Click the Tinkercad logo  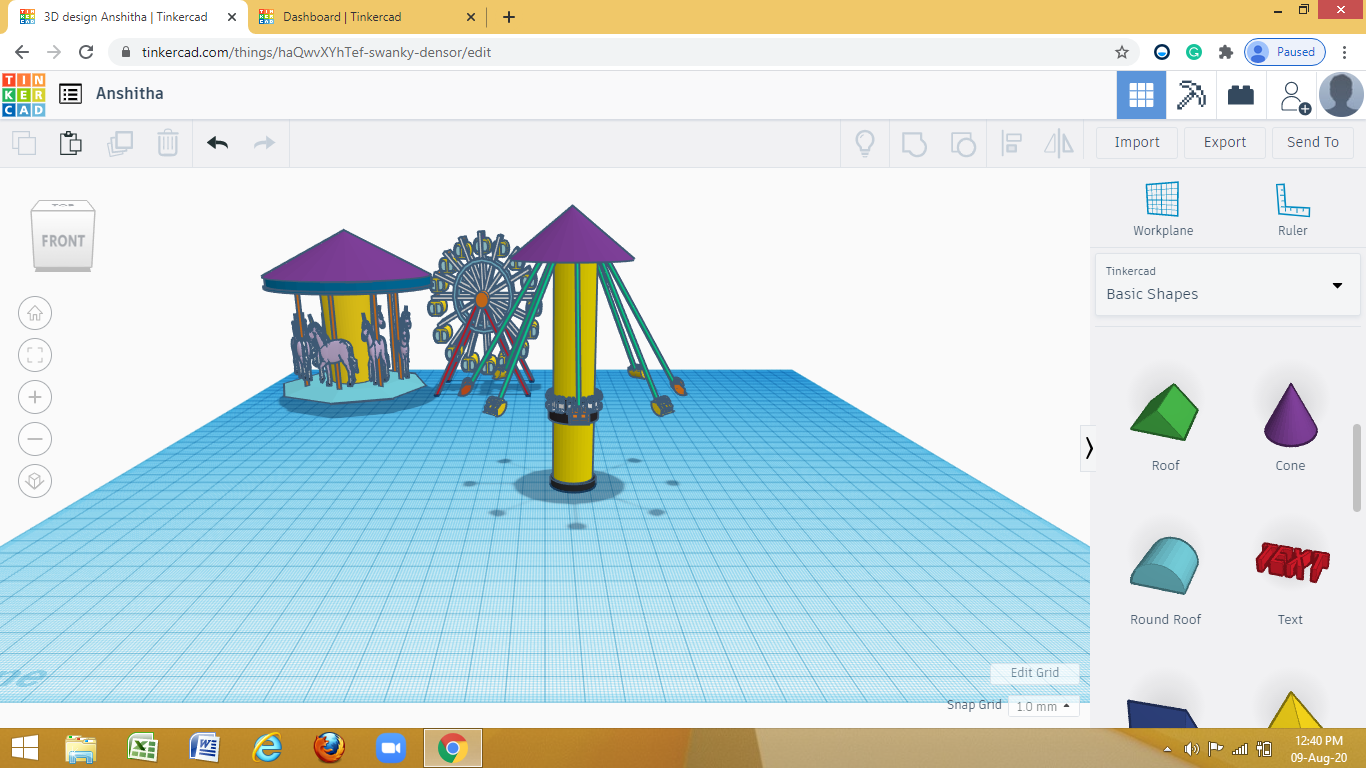tap(23, 94)
